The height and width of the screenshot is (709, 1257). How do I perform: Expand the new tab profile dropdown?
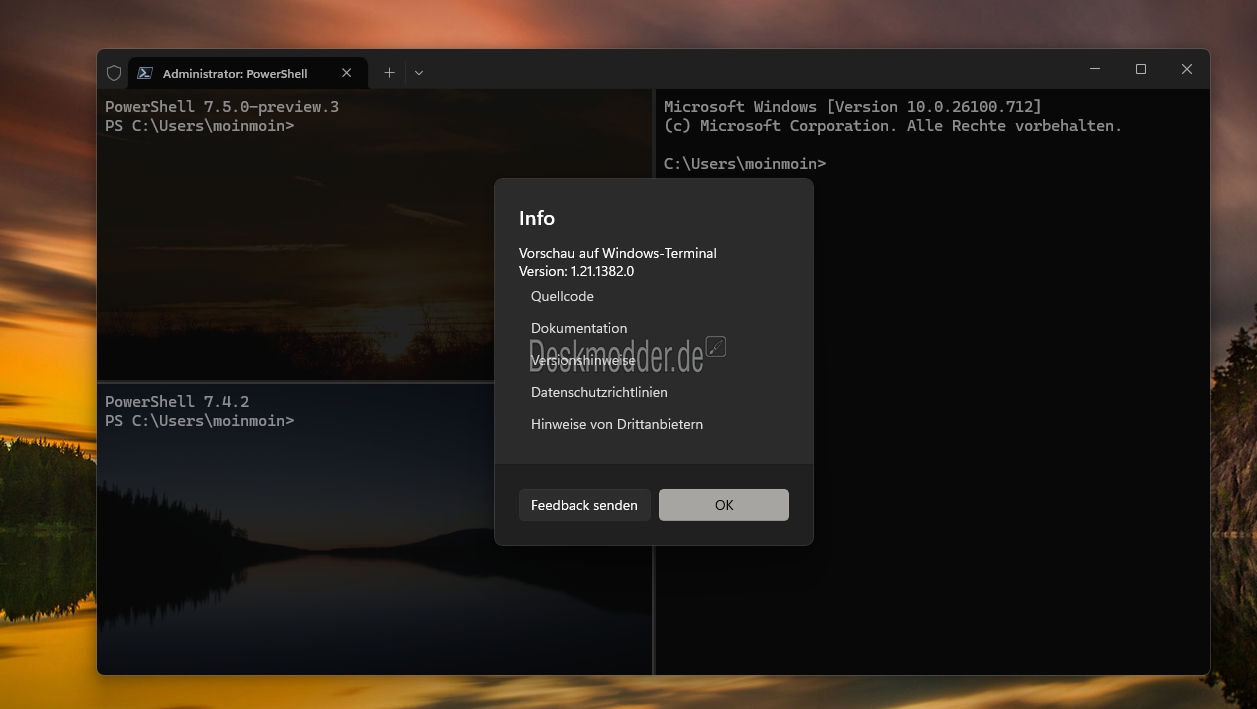coord(419,73)
